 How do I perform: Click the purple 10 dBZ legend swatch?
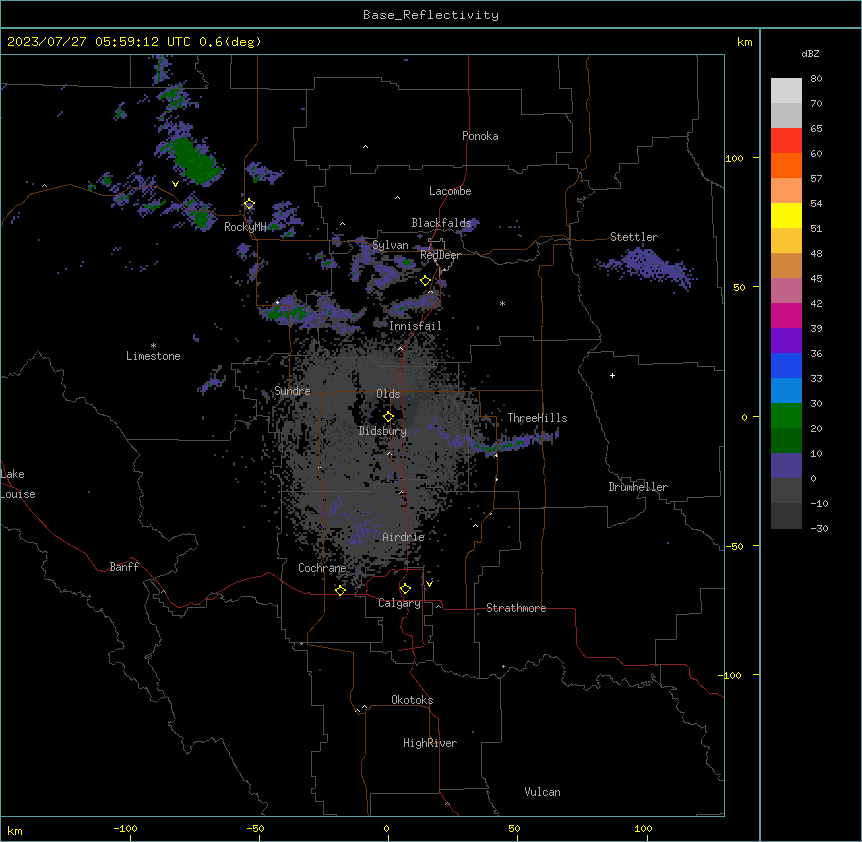pyautogui.click(x=786, y=466)
